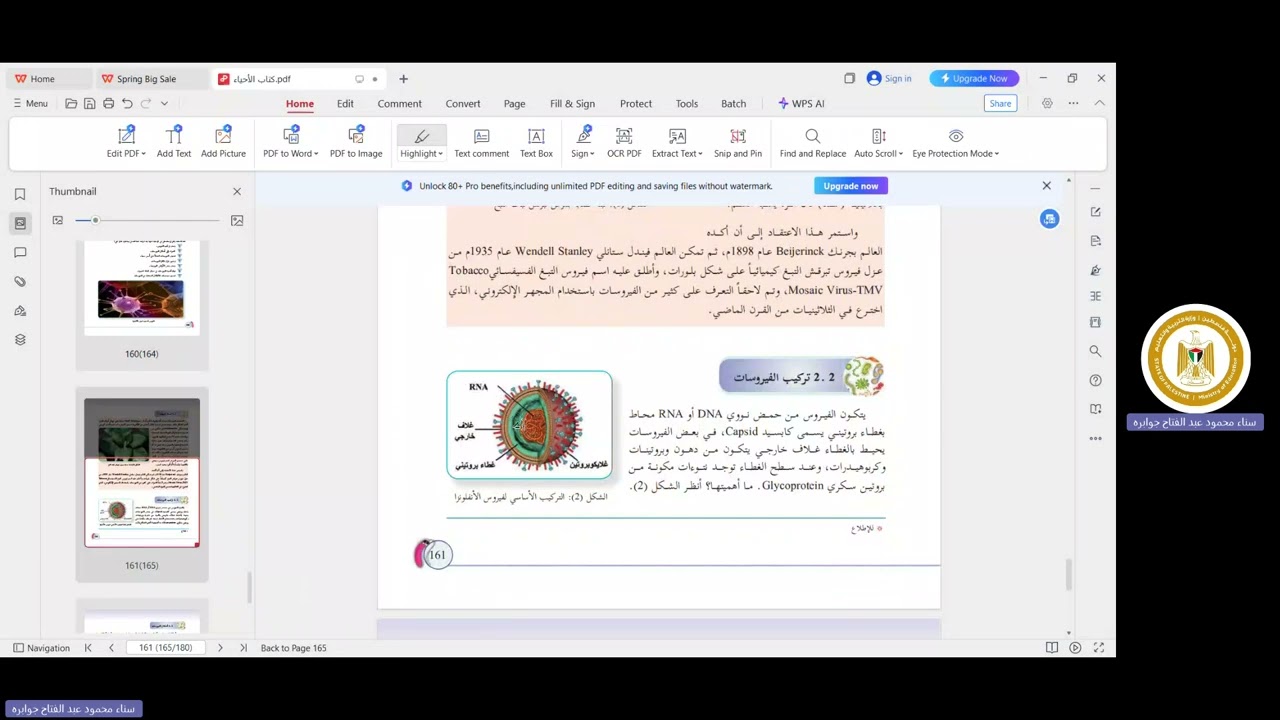Click the blue floating translate button
The width and height of the screenshot is (1280, 720).
pyautogui.click(x=1049, y=219)
